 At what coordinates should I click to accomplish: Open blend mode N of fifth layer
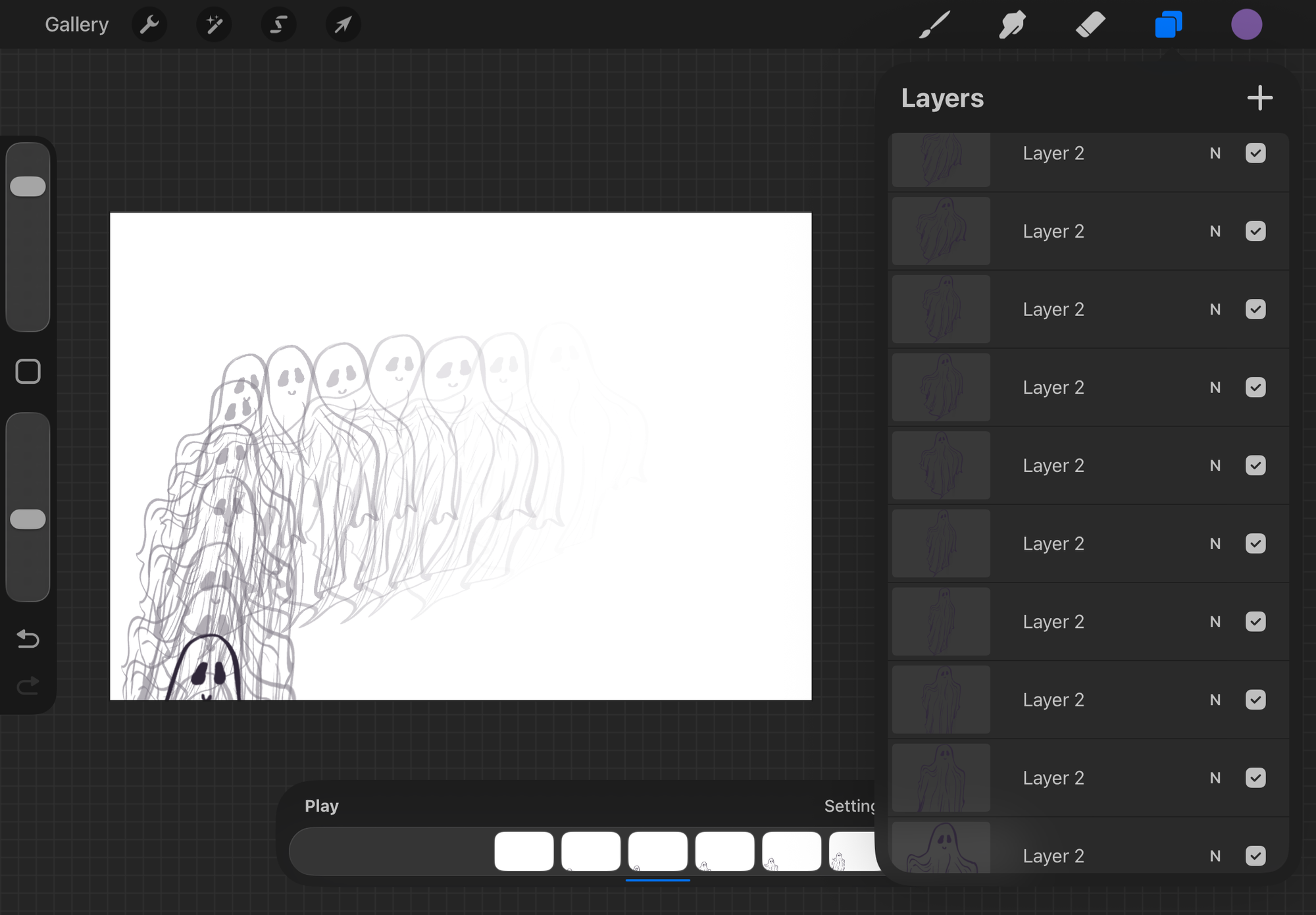tap(1215, 466)
